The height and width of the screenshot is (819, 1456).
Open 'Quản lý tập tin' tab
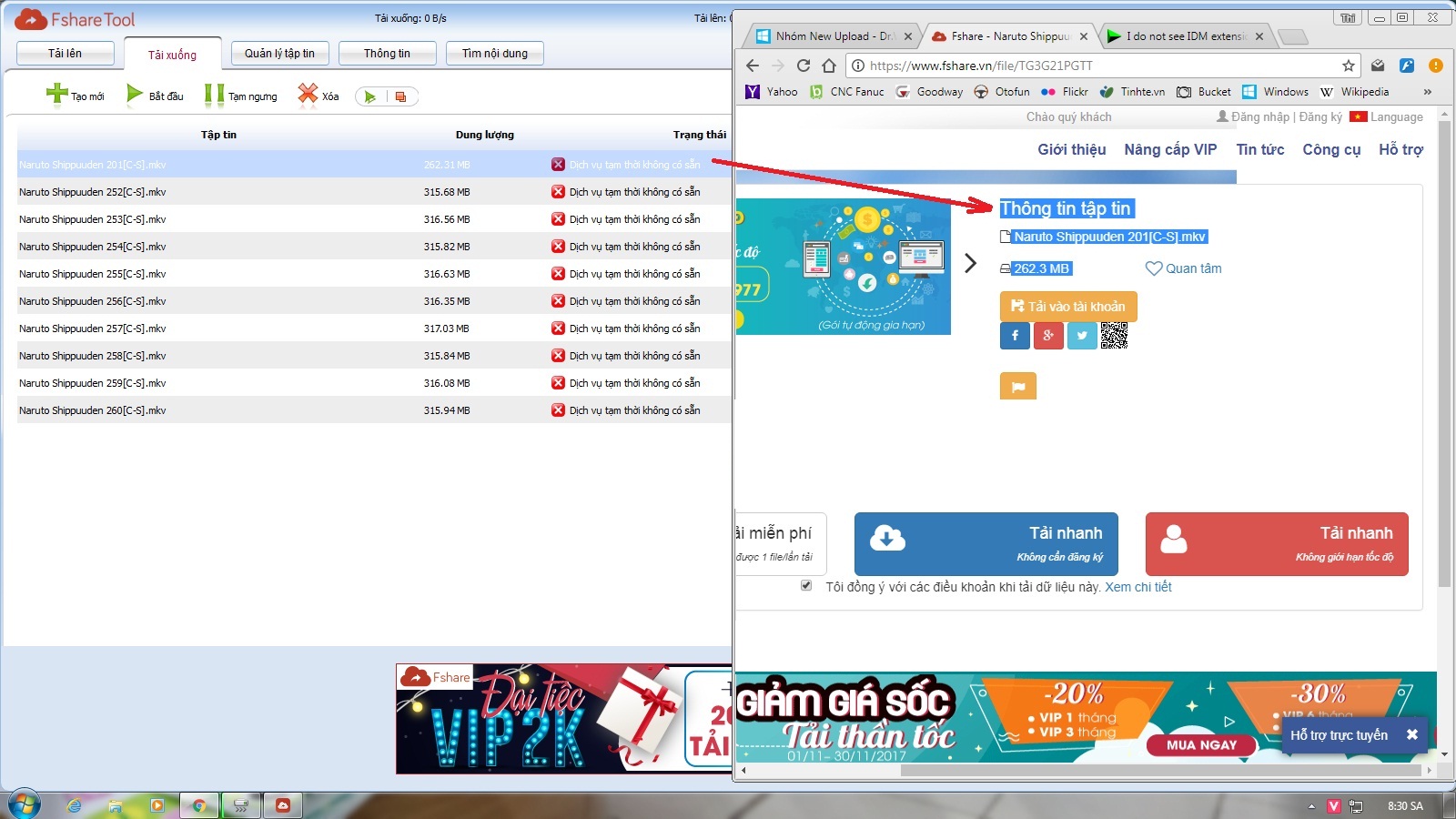pos(280,54)
